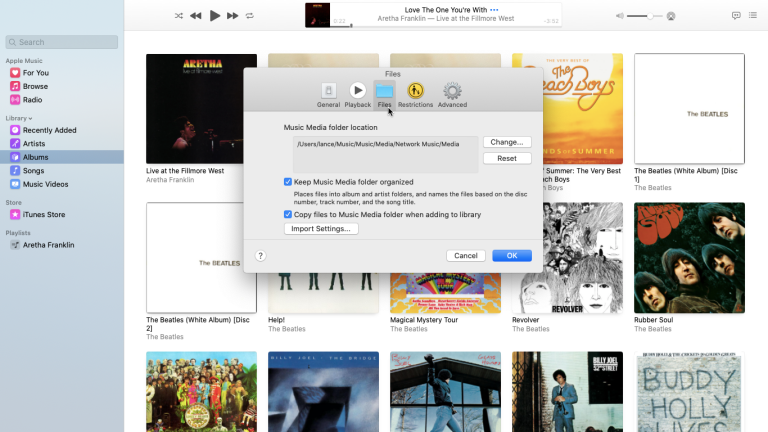This screenshot has height=432, width=768.
Task: Show the lyrics panel
Action: (736, 16)
